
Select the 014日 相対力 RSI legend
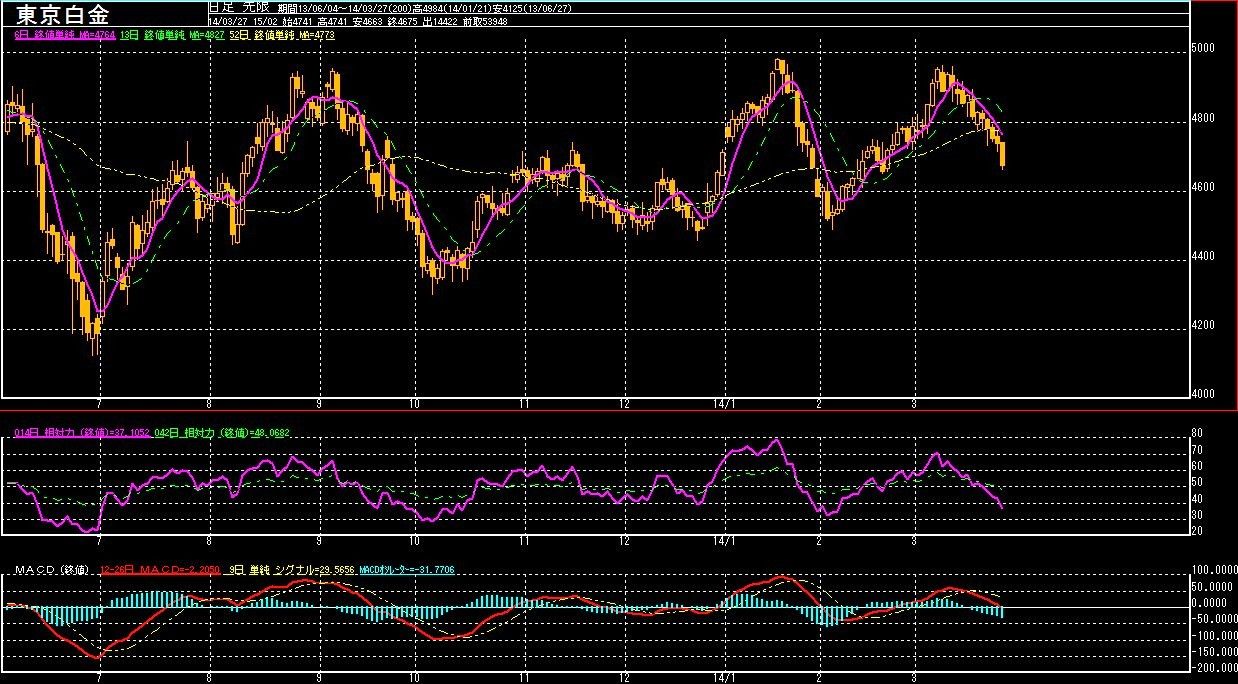click(x=82, y=433)
